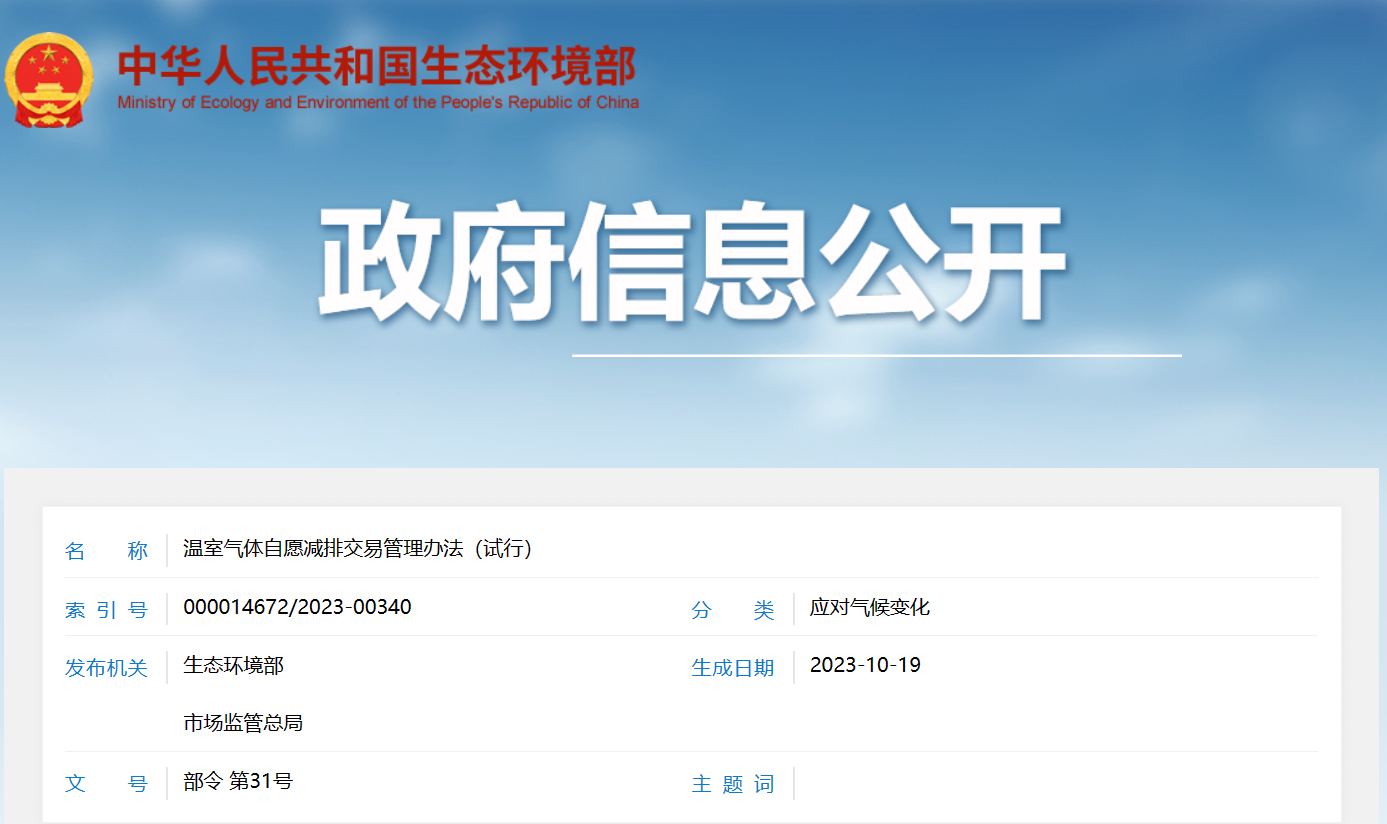
Task: Click the title 温室气体自愿减排交易管理办法（试行）
Action: pos(357,549)
